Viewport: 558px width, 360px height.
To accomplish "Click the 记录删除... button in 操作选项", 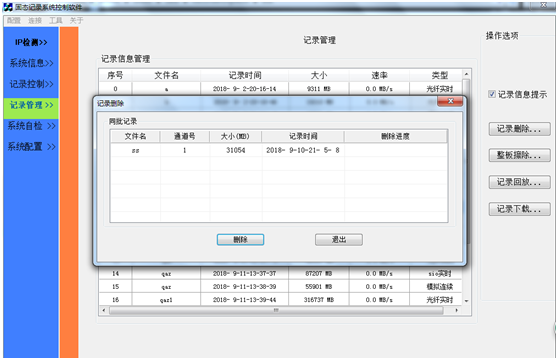I will [x=519, y=129].
